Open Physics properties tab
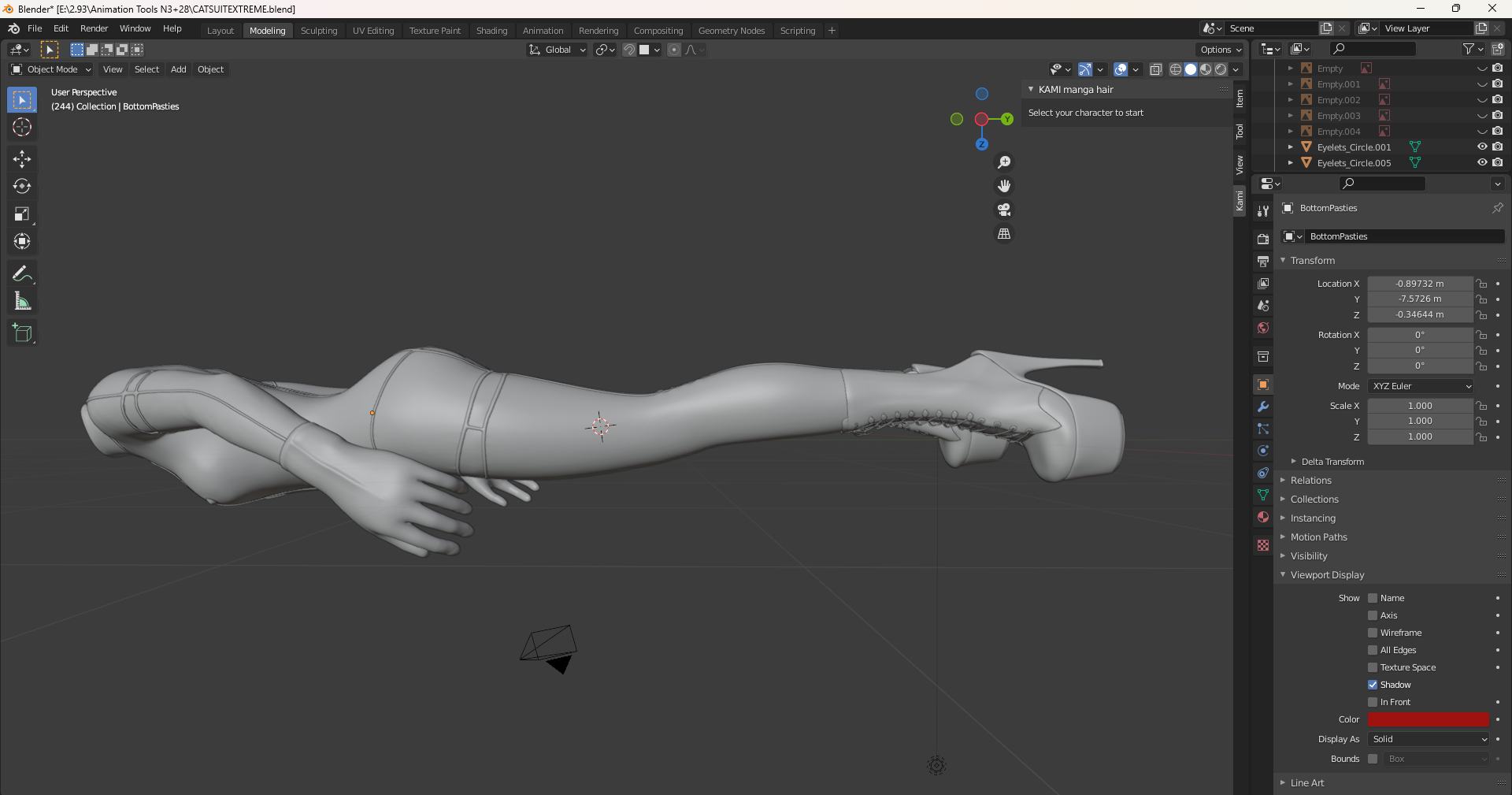Viewport: 1512px width, 795px height. click(x=1263, y=451)
